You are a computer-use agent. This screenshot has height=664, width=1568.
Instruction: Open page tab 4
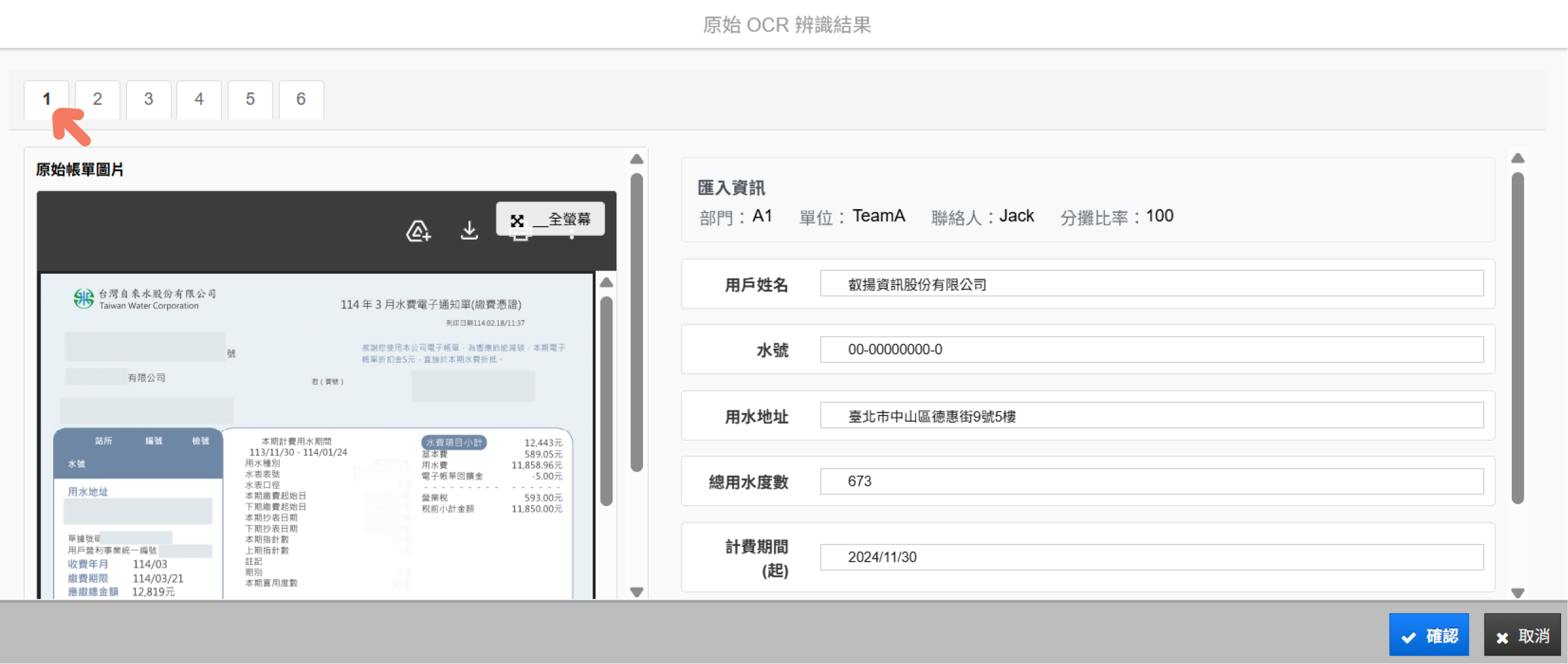point(199,99)
